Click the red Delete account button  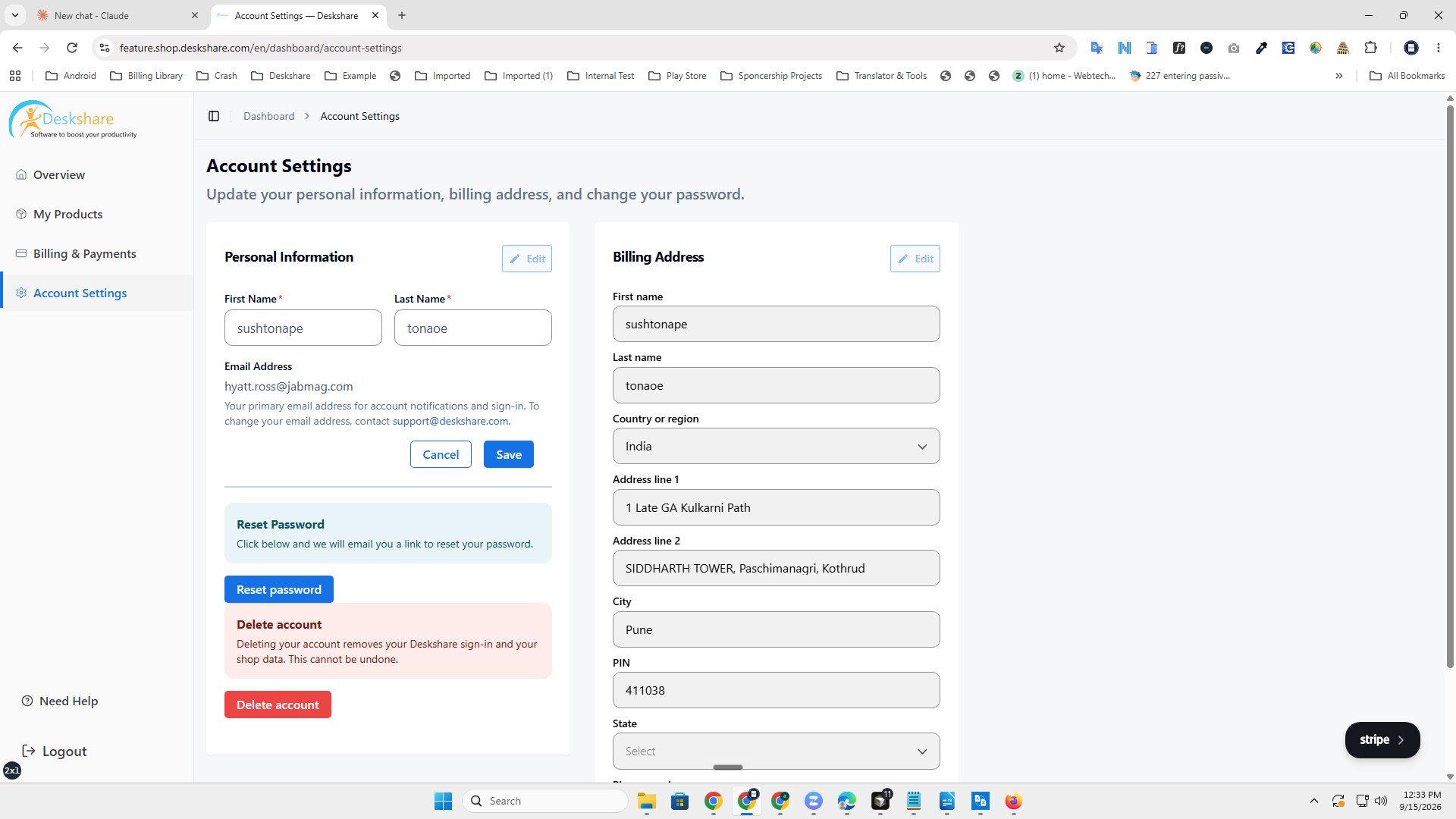coord(278,704)
